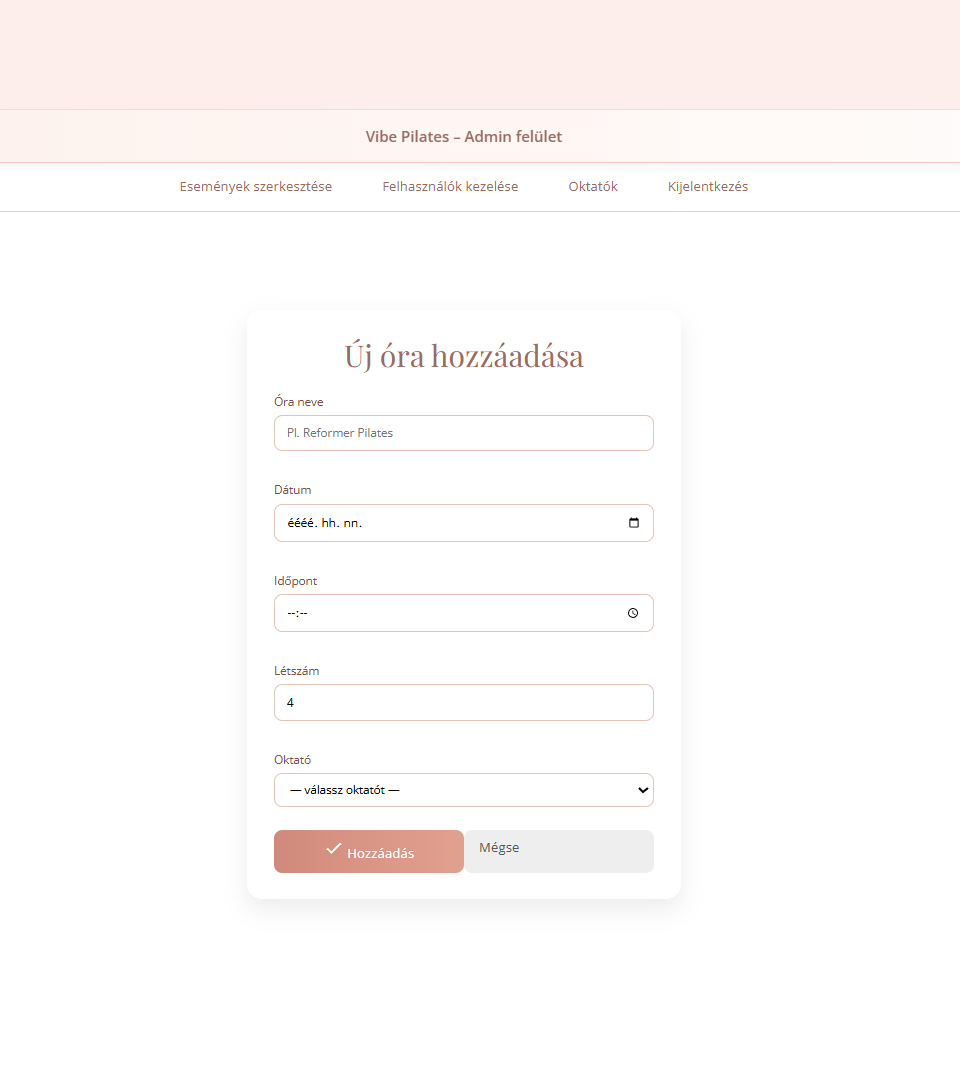
Task: Click the Időpont field label
Action: [296, 581]
